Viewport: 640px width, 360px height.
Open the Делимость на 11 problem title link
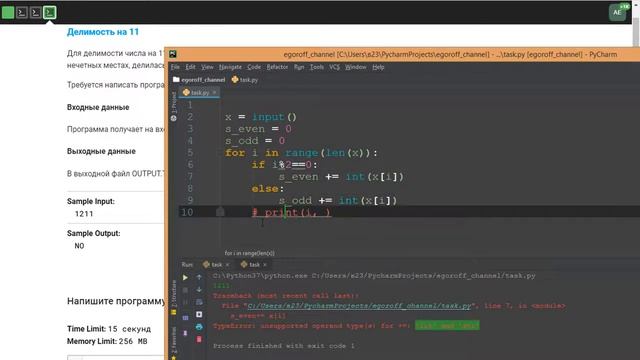(x=103, y=32)
